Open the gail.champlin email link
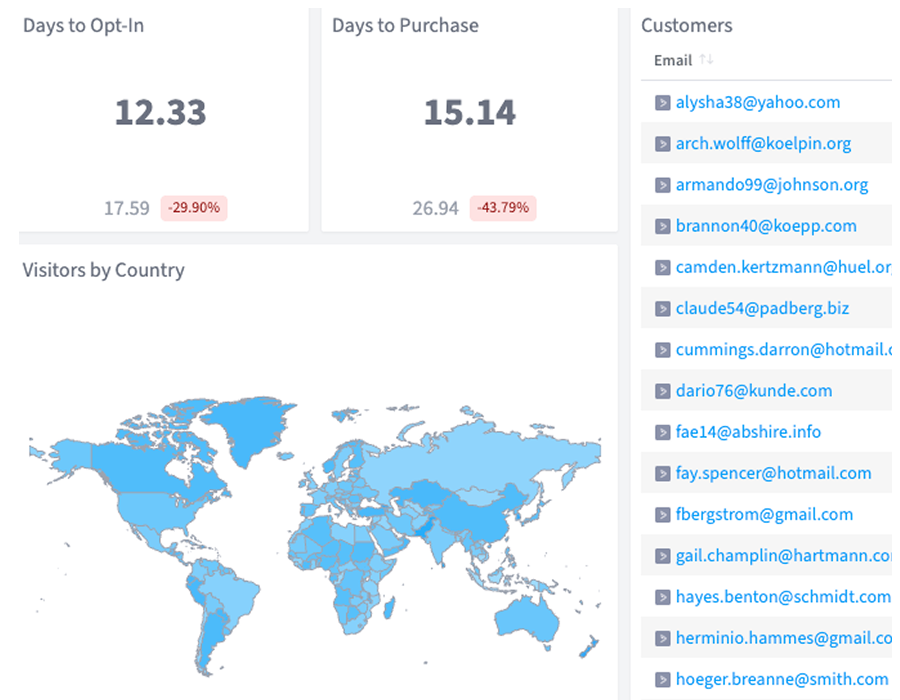This screenshot has height=700, width=900. (x=782, y=555)
